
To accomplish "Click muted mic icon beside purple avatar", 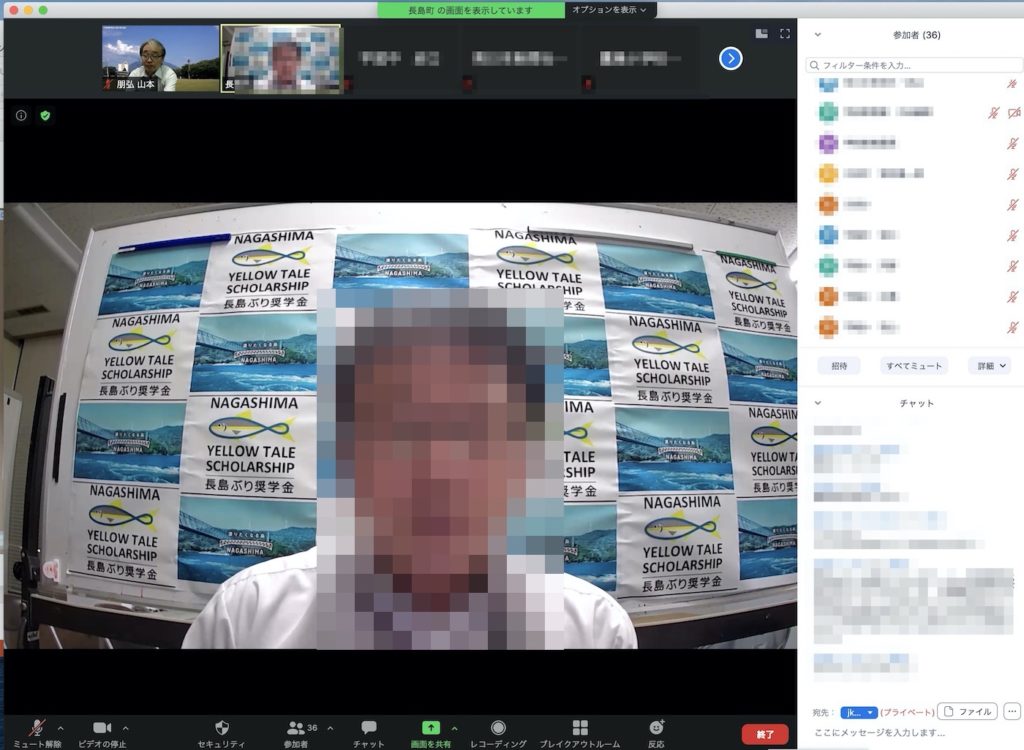I will pos(1012,143).
